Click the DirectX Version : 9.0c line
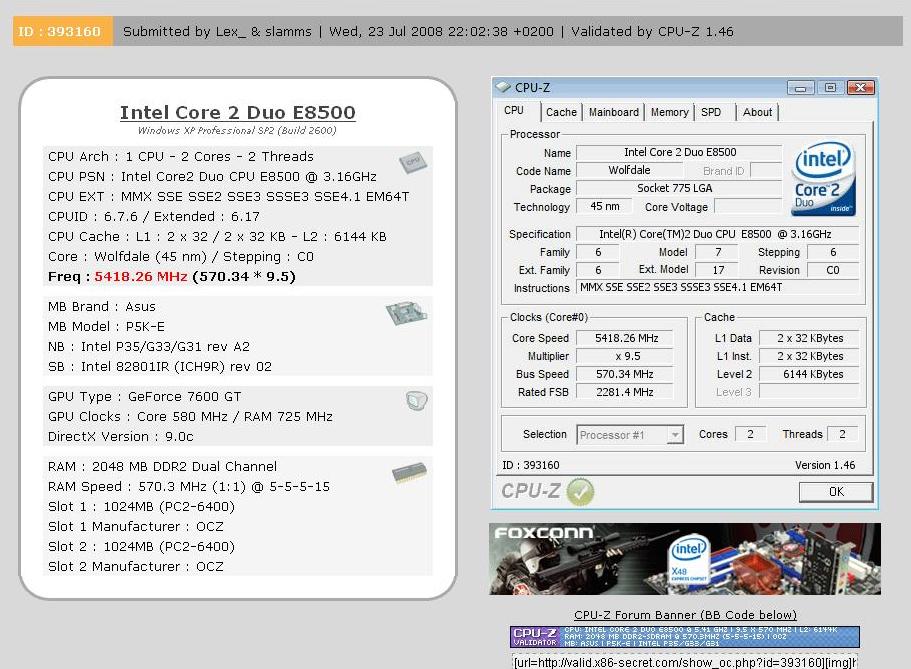 point(121,437)
